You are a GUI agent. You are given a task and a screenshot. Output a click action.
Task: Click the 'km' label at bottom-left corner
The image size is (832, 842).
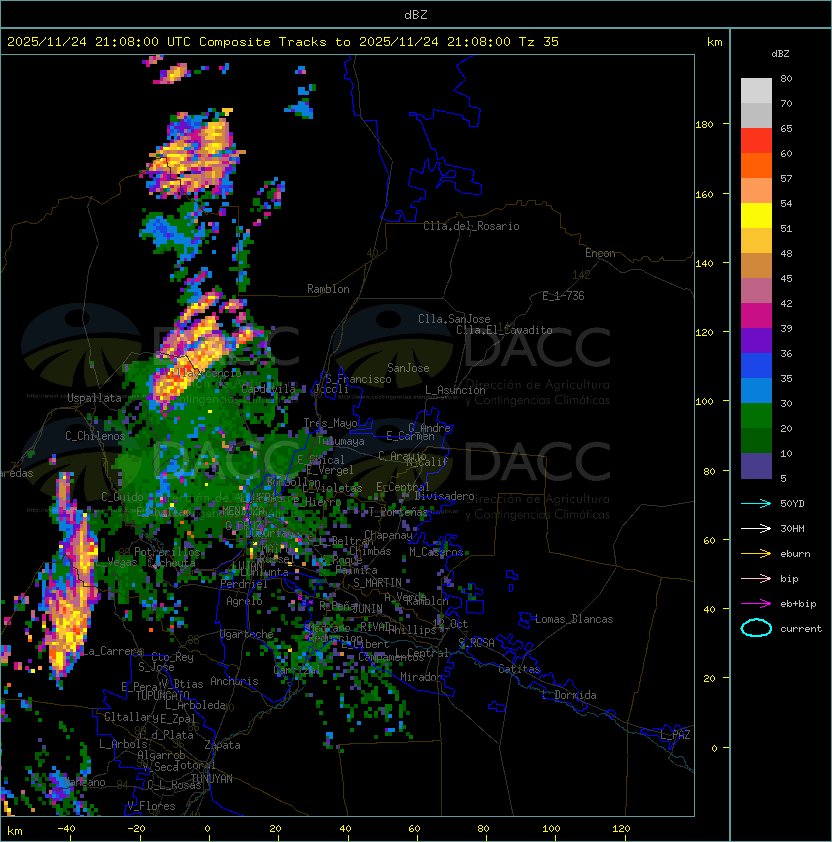(15, 831)
